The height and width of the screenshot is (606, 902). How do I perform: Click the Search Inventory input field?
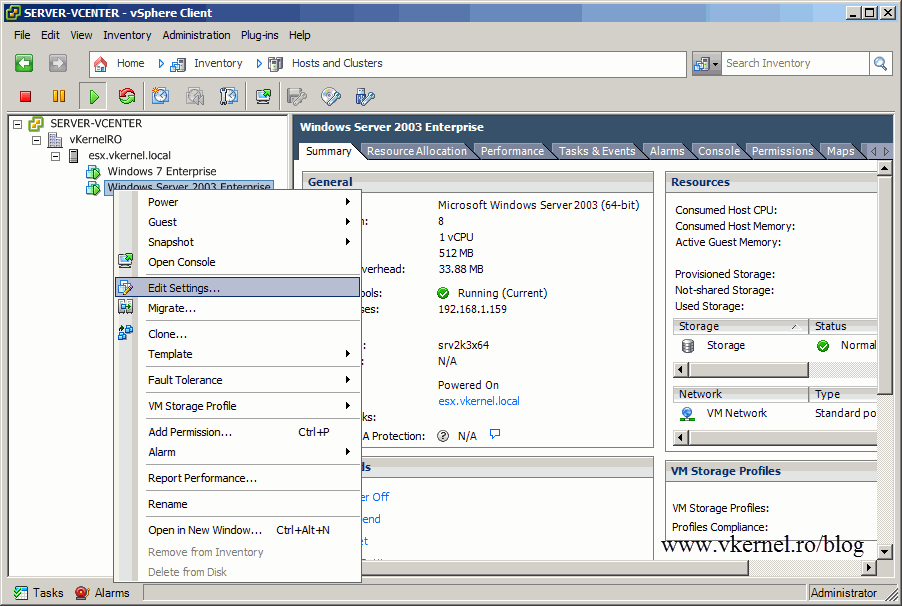pos(796,63)
